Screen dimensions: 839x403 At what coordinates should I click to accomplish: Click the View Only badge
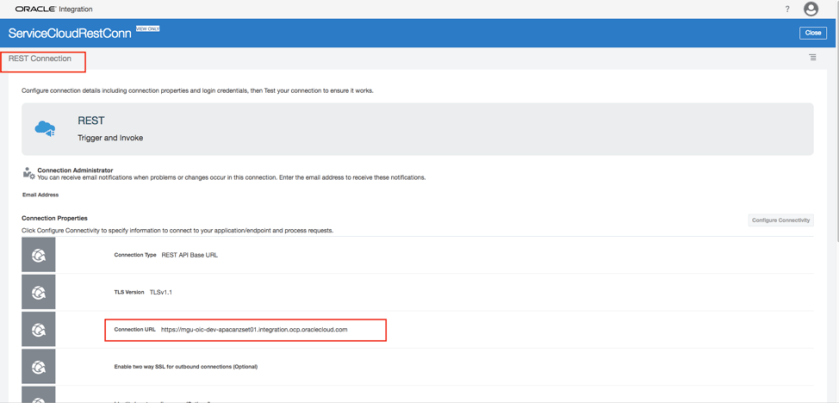(x=147, y=29)
